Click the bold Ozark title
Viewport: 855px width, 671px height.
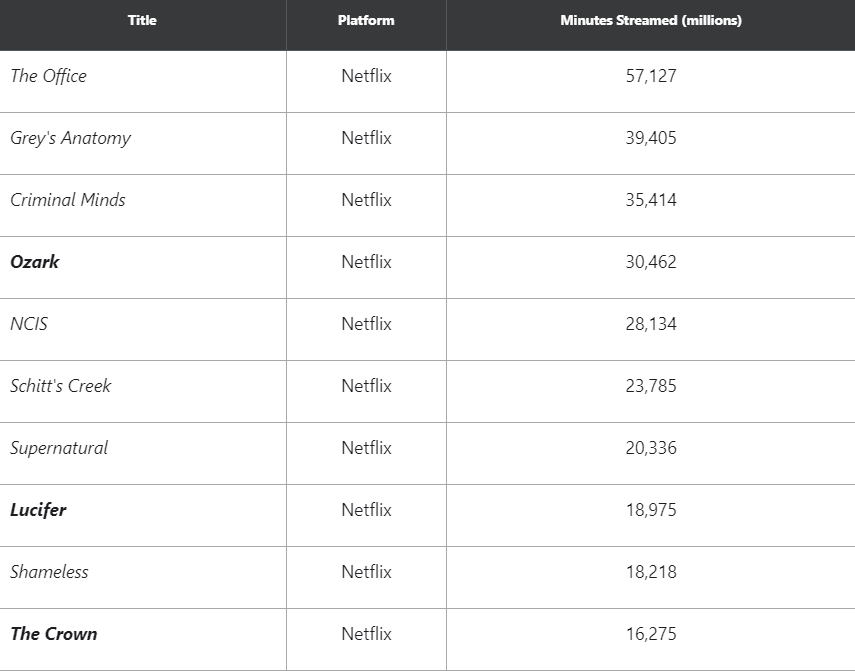point(35,262)
